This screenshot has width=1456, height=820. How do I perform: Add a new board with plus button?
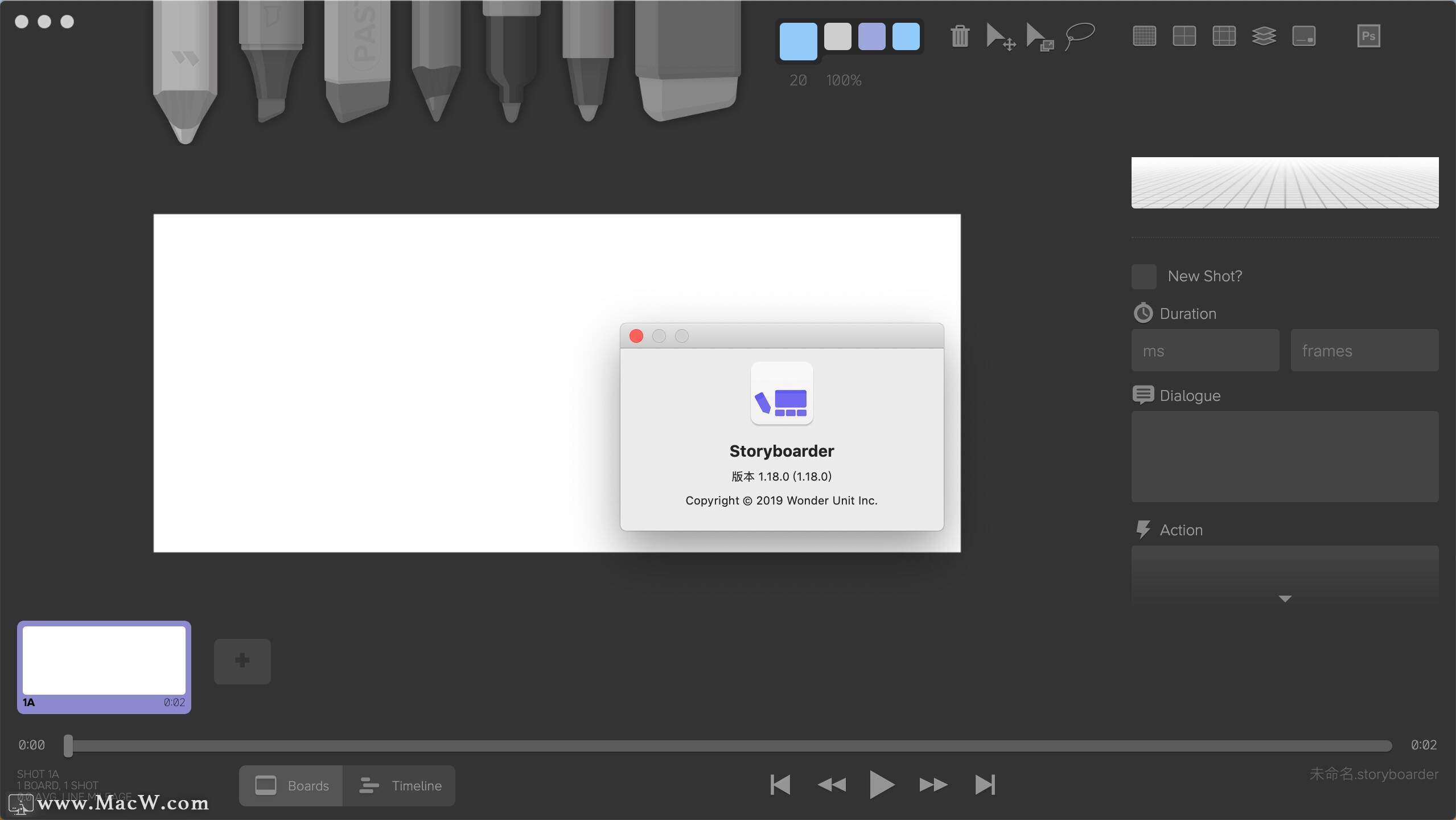point(242,661)
